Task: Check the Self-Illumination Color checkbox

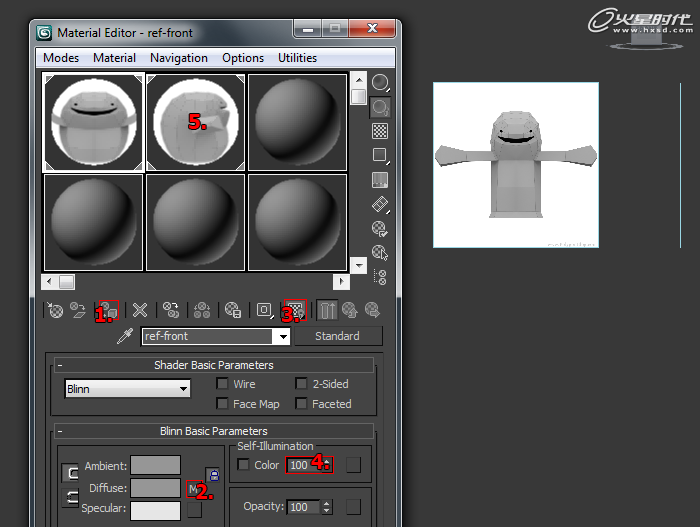Action: point(242,465)
